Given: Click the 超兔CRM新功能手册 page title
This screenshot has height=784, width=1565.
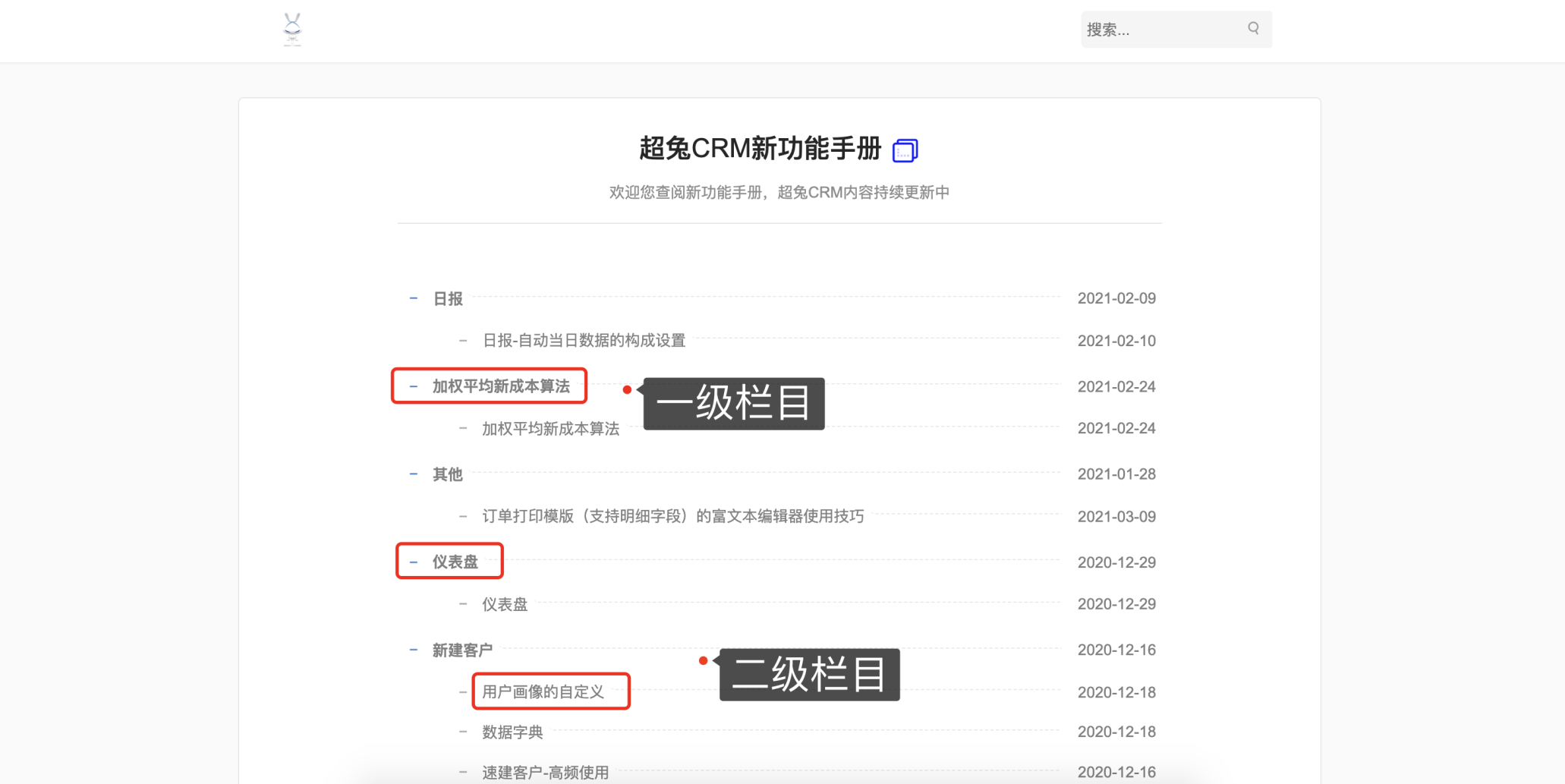Looking at the screenshot, I should click(x=760, y=149).
